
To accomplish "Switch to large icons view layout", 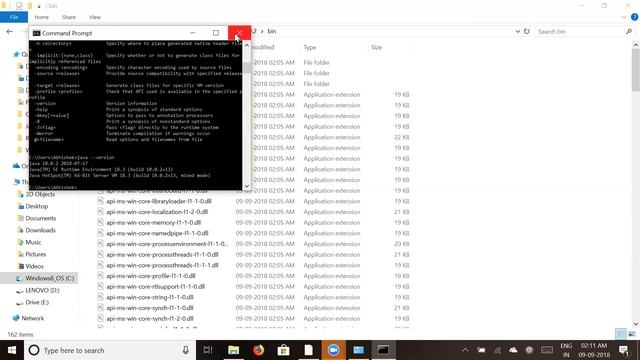I will click(x=632, y=334).
